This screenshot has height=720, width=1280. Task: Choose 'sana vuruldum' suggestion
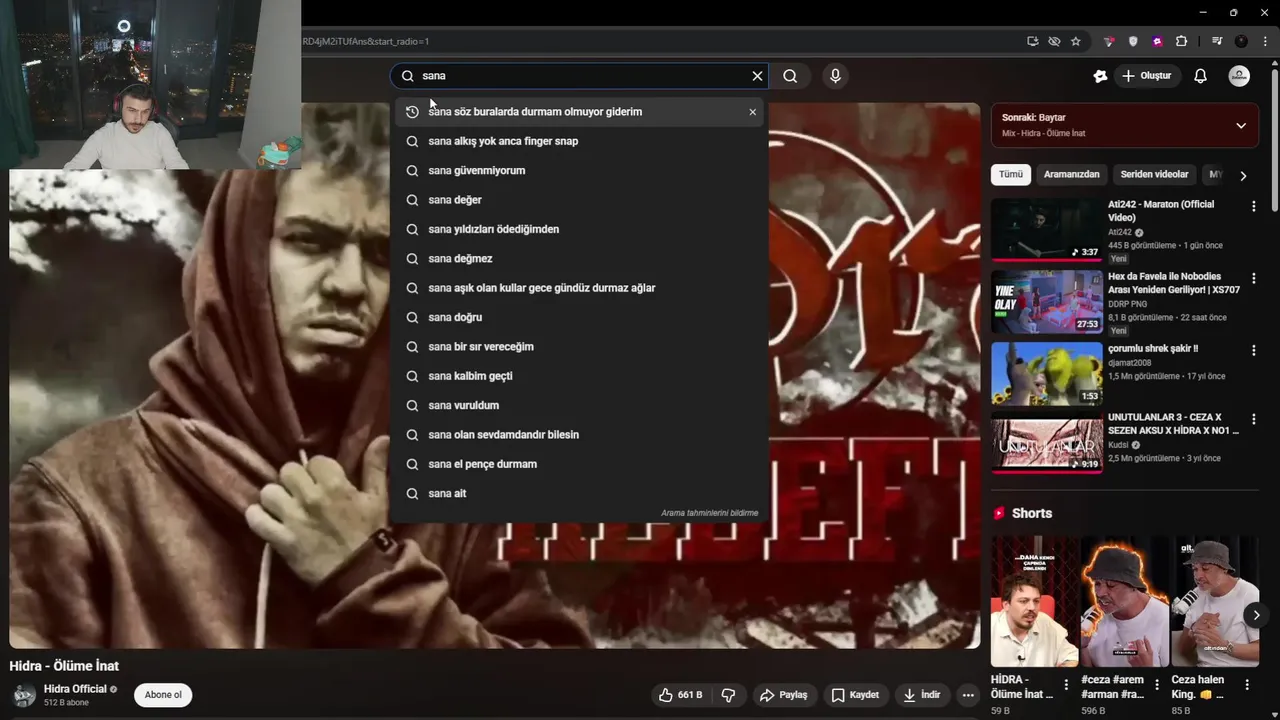coord(579,405)
